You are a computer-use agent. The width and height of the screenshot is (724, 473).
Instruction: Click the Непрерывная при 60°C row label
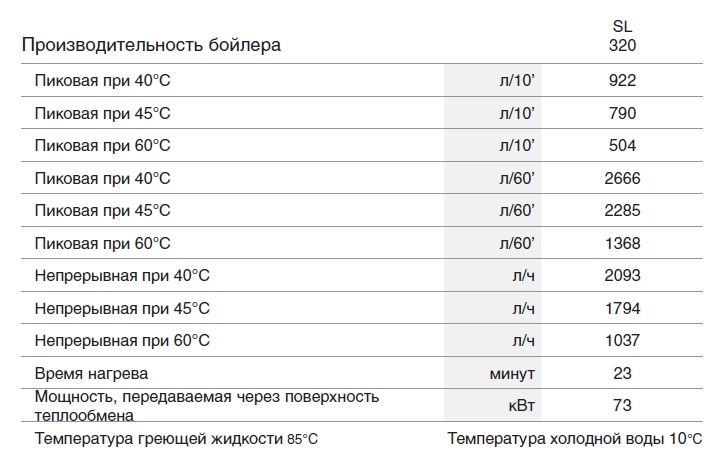(x=122, y=341)
